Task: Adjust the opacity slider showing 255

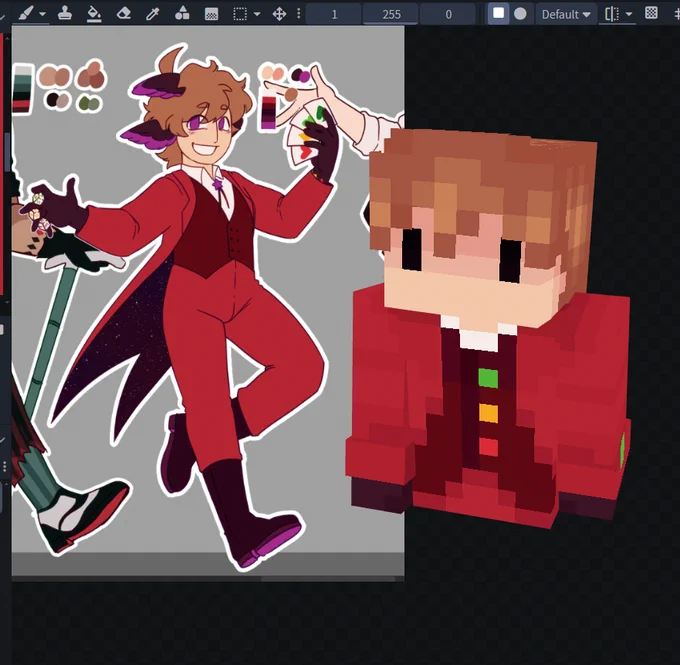Action: 391,14
